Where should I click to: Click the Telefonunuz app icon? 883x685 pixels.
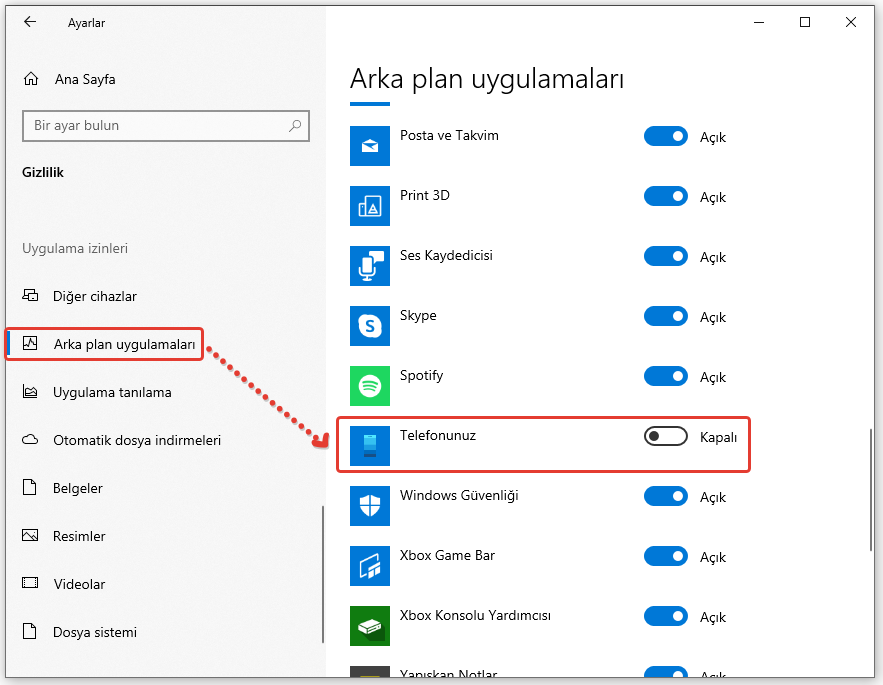coord(369,446)
